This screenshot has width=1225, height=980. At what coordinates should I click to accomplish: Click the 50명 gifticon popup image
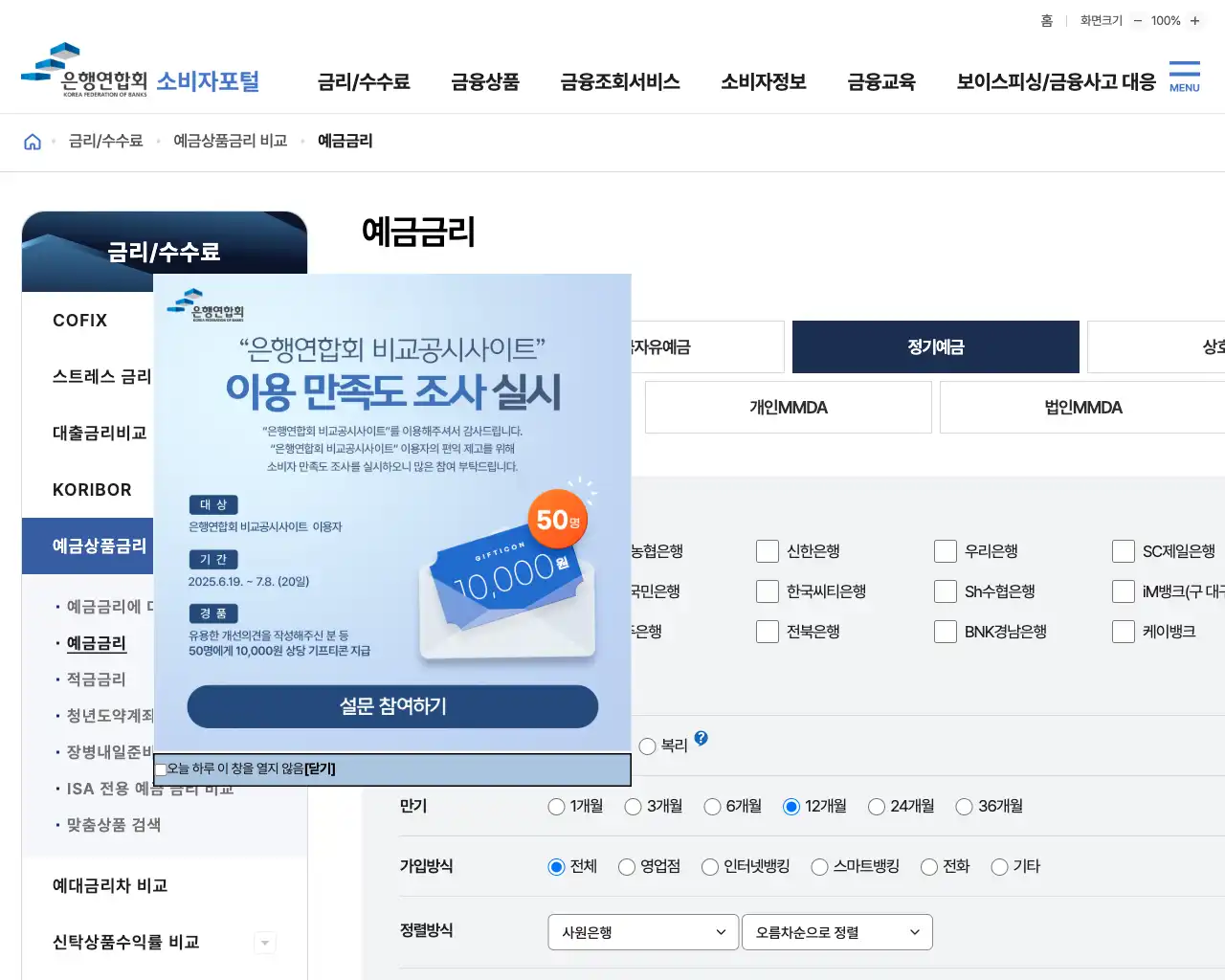pyautogui.click(x=508, y=574)
